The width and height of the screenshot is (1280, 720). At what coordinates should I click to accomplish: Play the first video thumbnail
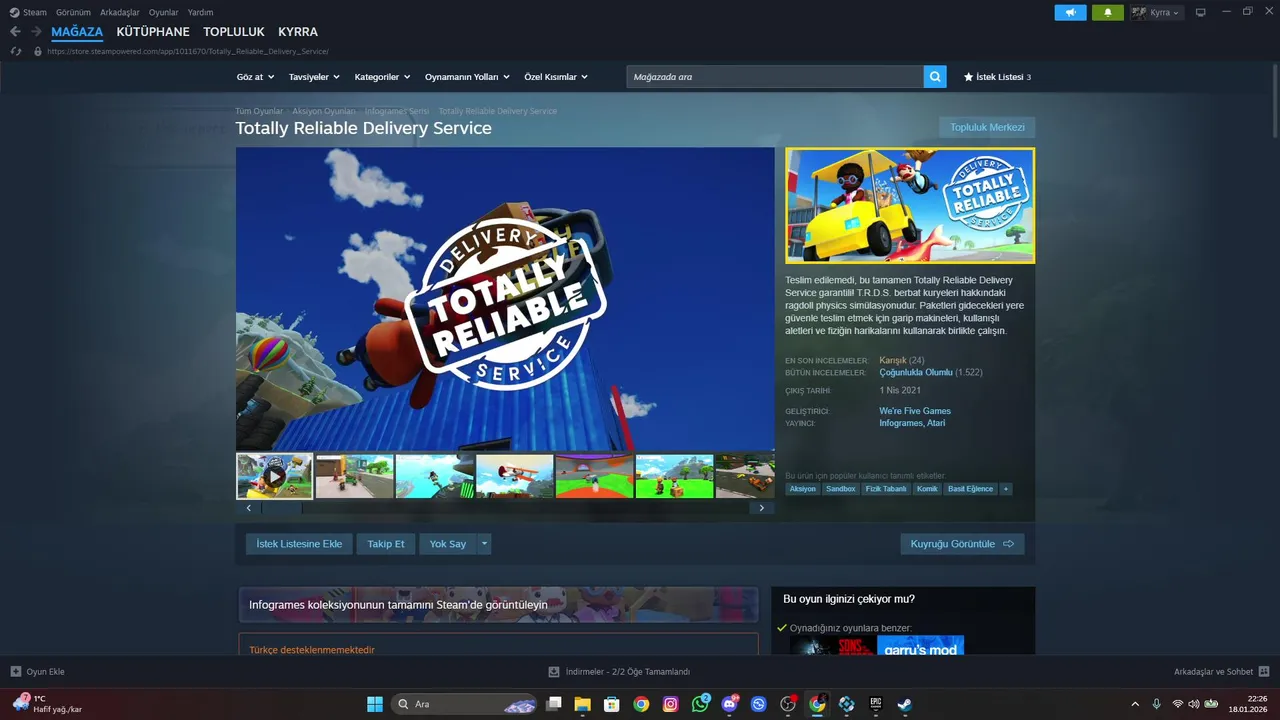(x=275, y=476)
